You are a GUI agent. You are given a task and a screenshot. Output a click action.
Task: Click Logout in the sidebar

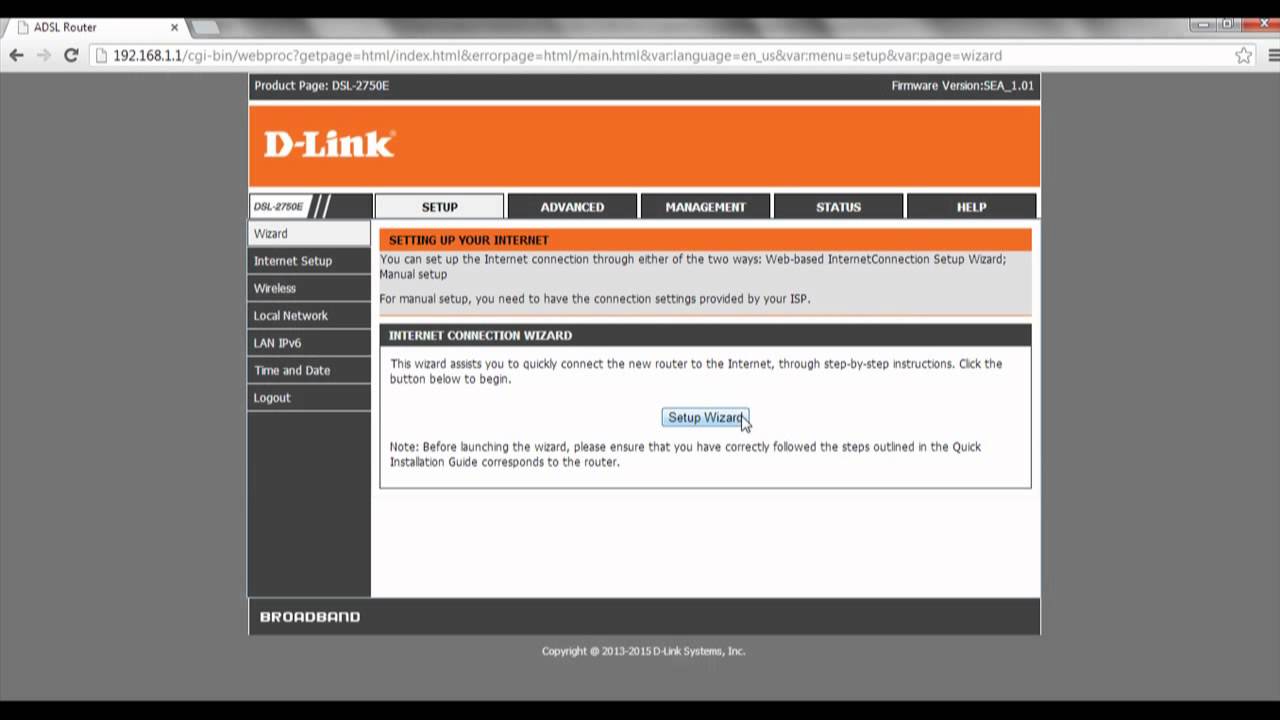[309, 397]
